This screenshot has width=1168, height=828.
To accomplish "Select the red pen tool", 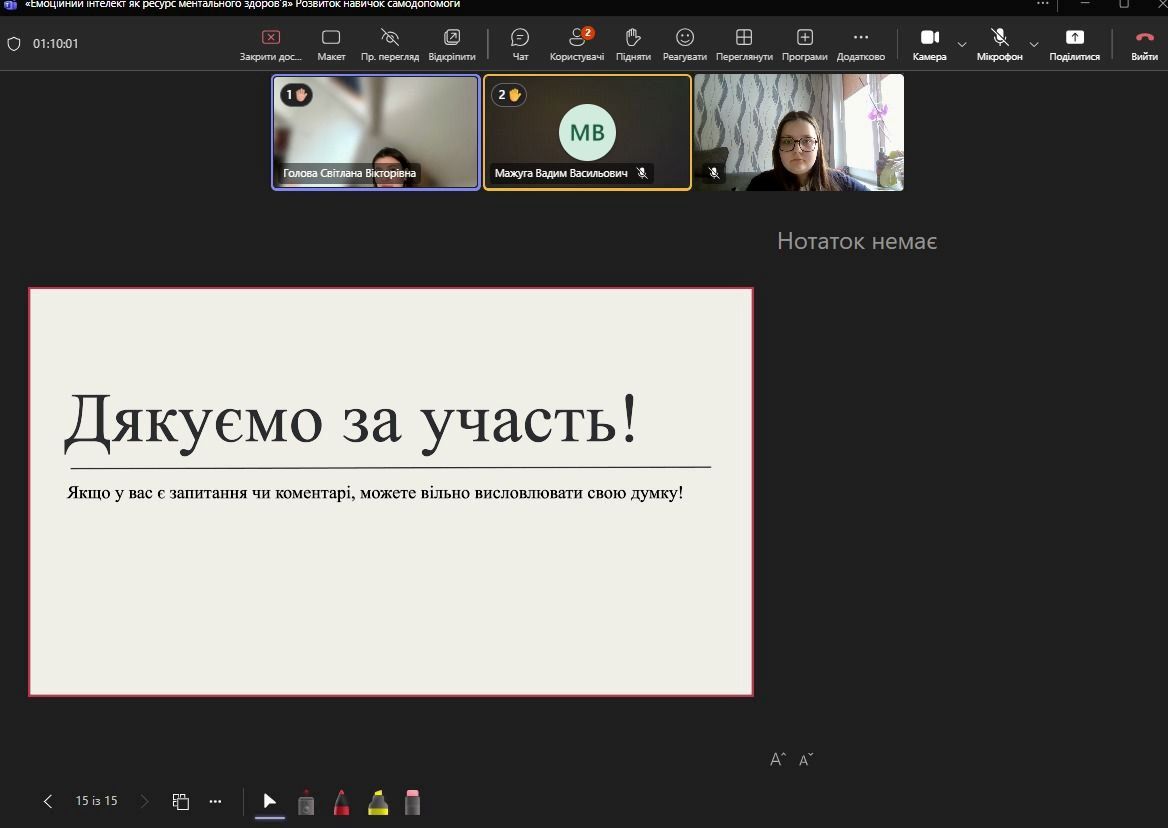I will [x=342, y=802].
